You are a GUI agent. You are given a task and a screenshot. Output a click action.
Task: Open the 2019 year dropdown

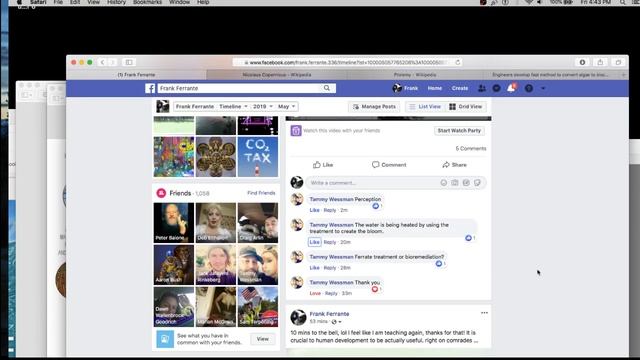[x=262, y=107]
